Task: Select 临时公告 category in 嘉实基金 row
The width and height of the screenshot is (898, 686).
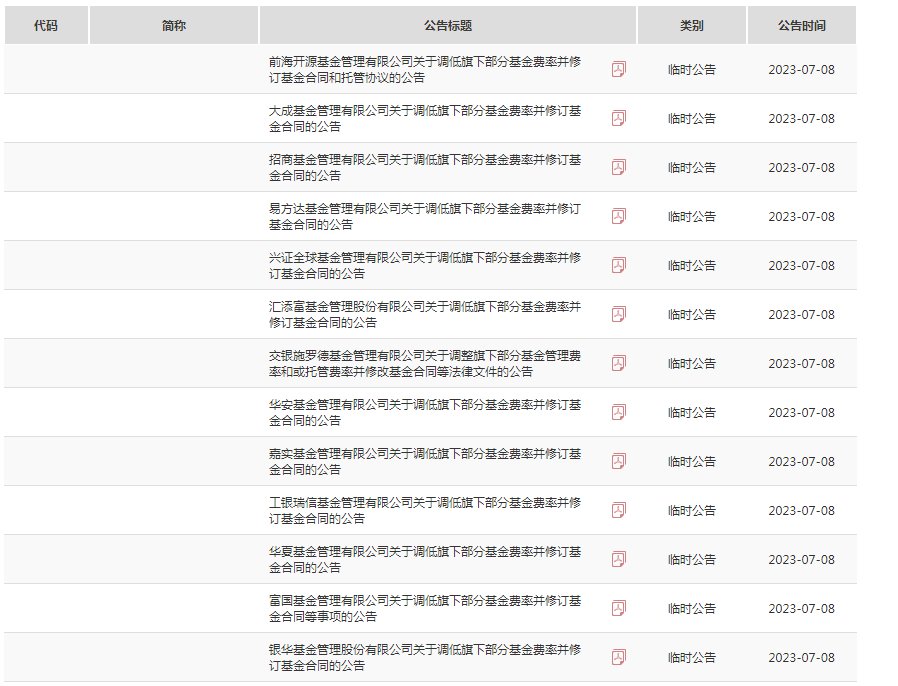Action: [692, 461]
